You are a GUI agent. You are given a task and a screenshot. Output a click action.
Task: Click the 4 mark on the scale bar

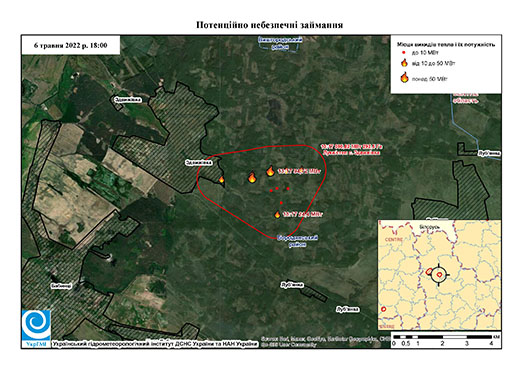tap(491, 343)
